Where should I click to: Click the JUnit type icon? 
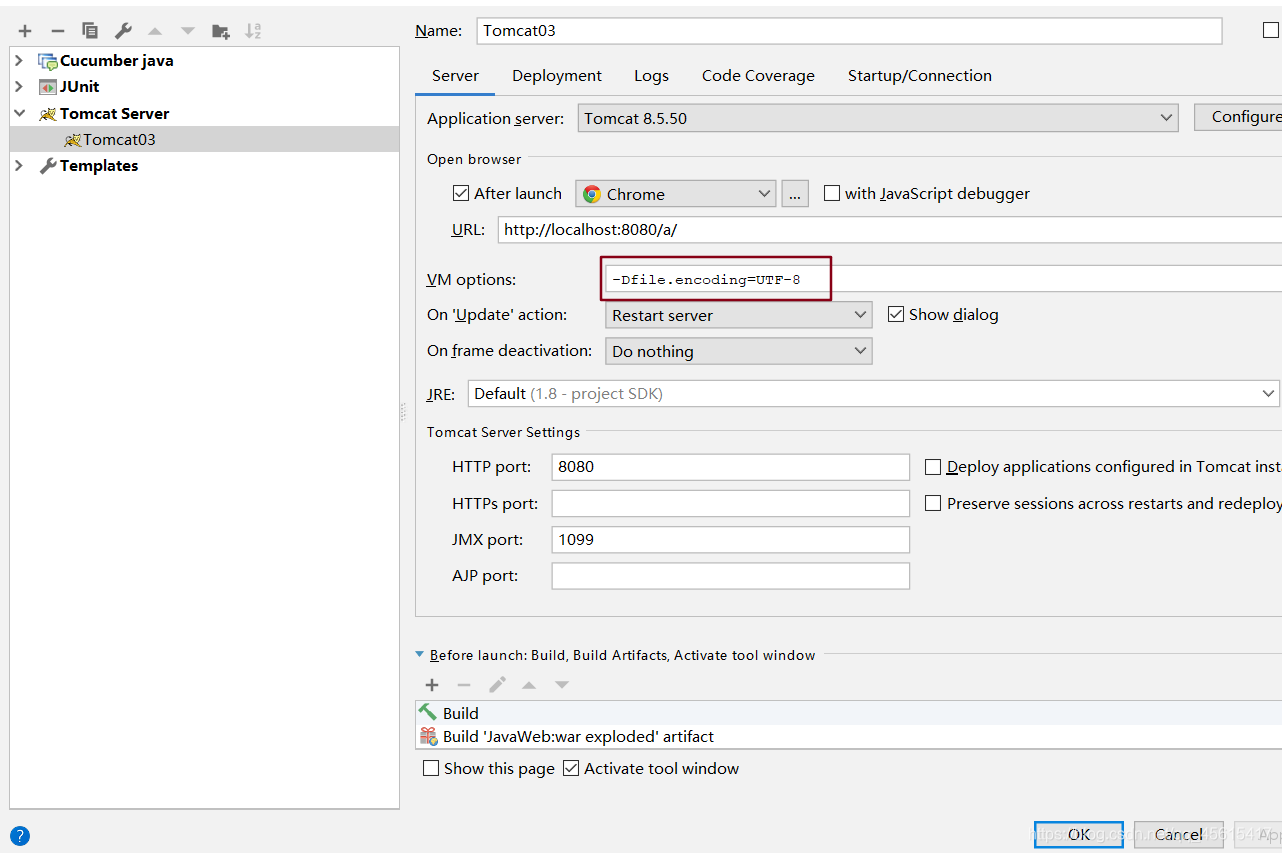(x=47, y=87)
